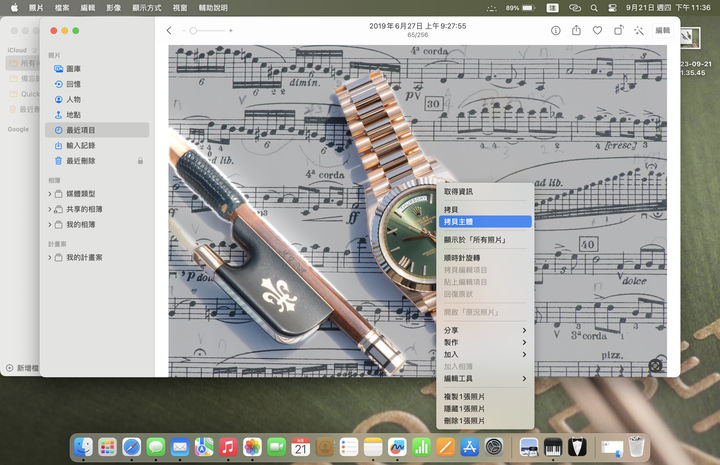Image resolution: width=720 pixels, height=465 pixels.
Task: Open the 輔助說明 menu
Action: [x=213, y=8]
